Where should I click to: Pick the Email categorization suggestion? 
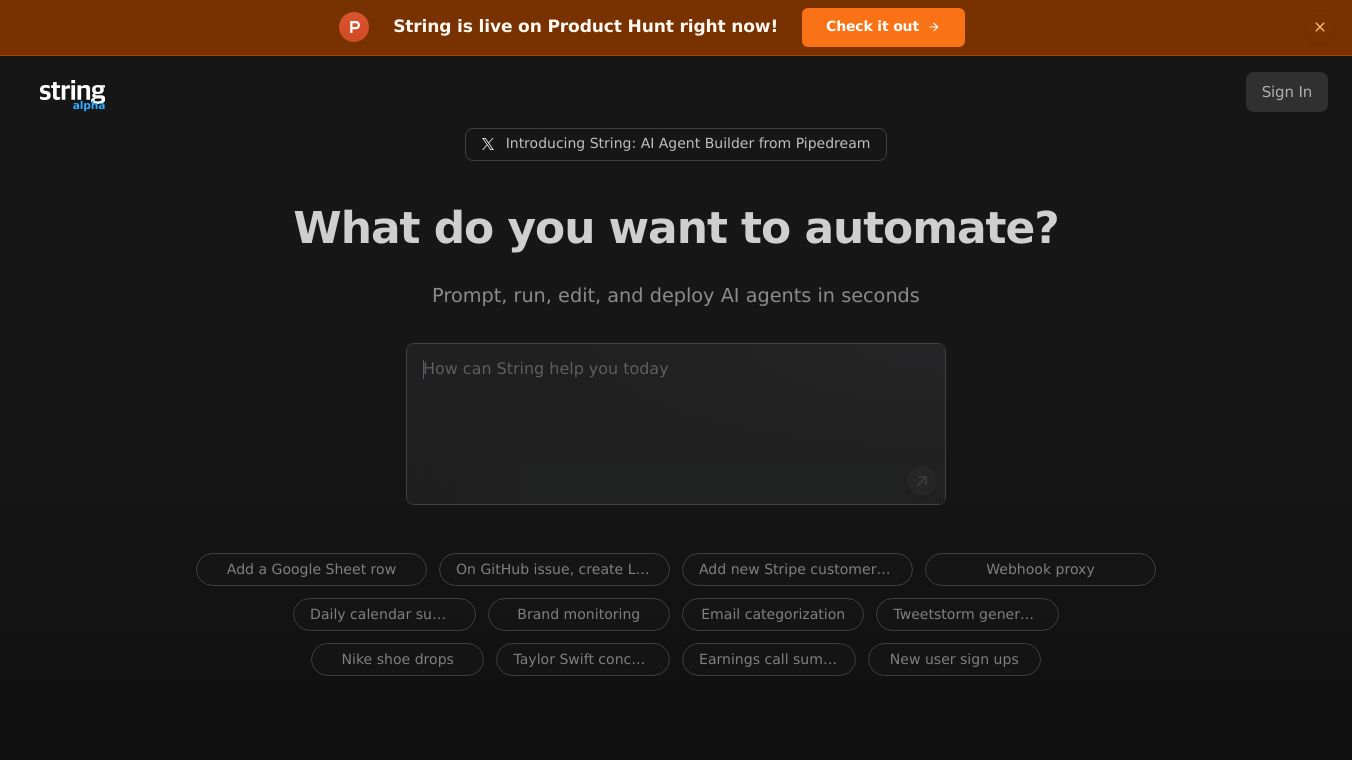[773, 614]
